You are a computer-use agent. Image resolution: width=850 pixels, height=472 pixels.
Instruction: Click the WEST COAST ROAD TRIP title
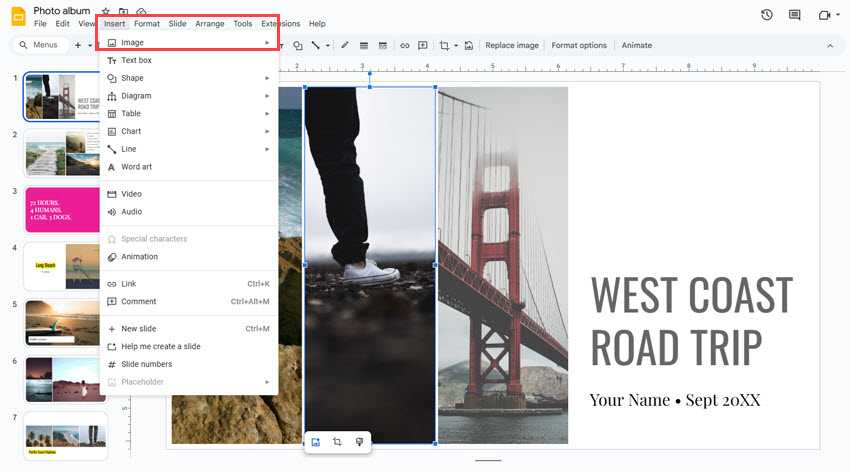pos(692,320)
